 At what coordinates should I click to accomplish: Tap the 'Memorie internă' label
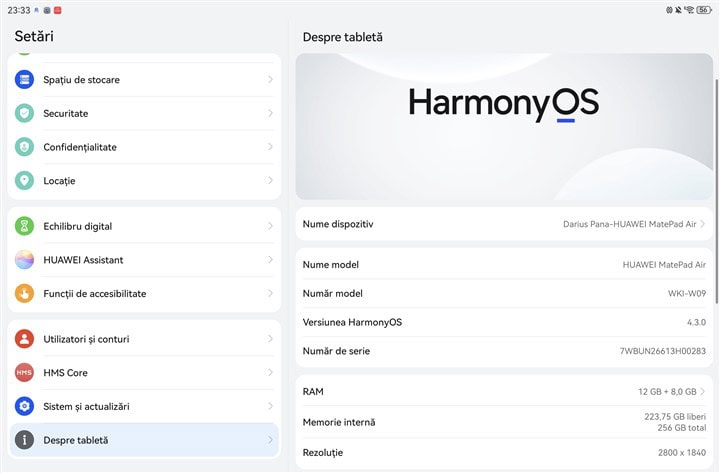coord(339,422)
